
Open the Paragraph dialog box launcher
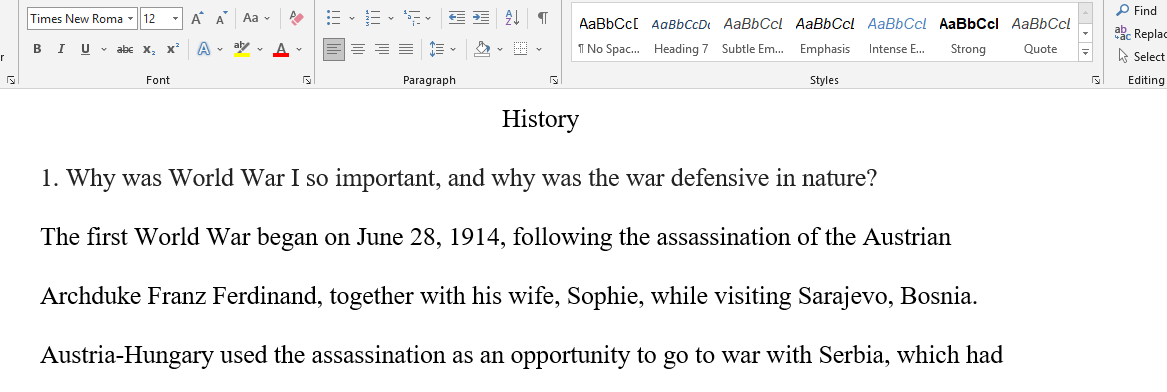pos(553,80)
